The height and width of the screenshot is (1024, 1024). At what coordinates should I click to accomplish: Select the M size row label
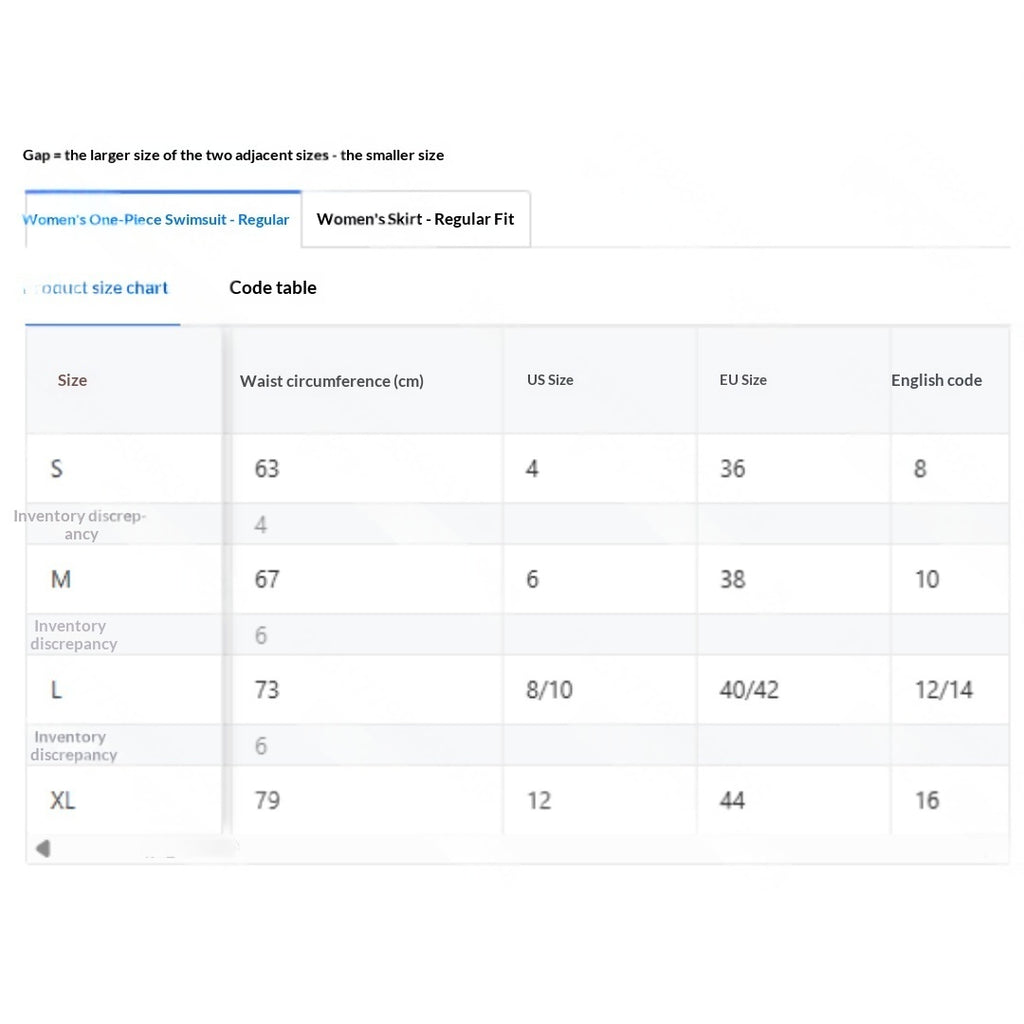(x=61, y=579)
